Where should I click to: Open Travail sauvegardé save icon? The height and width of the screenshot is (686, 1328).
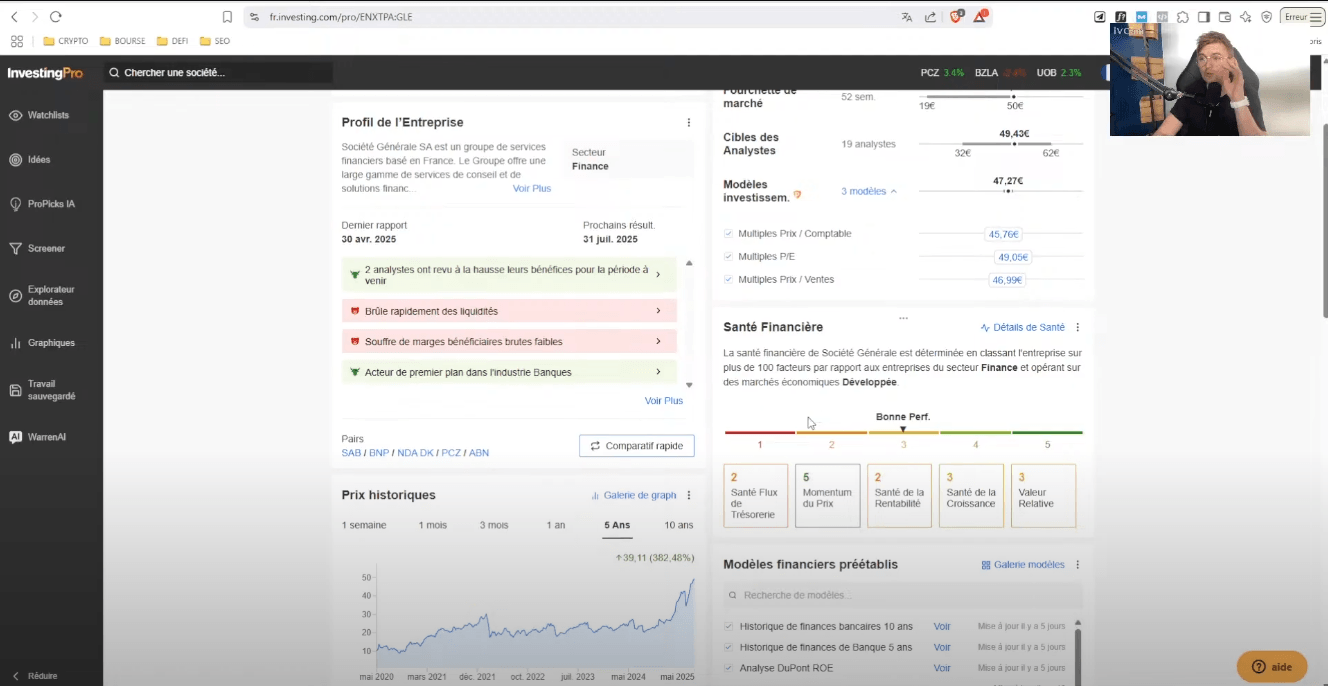pos(15,390)
